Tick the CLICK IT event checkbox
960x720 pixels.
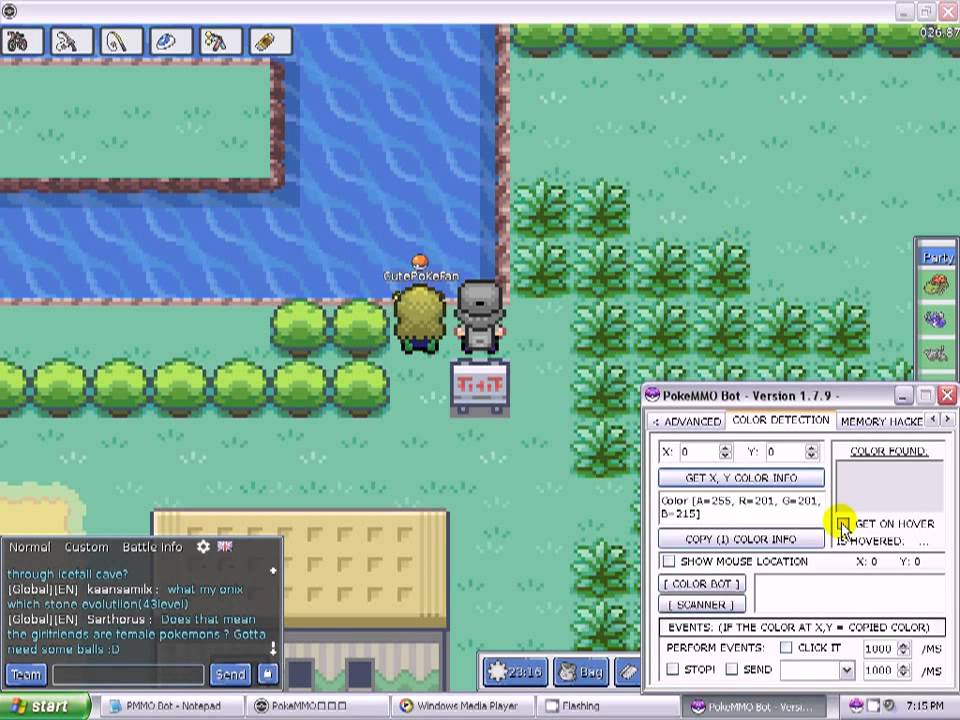click(x=786, y=647)
